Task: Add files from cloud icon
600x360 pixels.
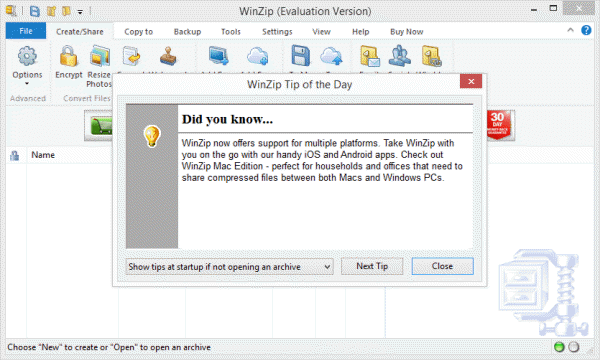Action: pyautogui.click(x=258, y=56)
